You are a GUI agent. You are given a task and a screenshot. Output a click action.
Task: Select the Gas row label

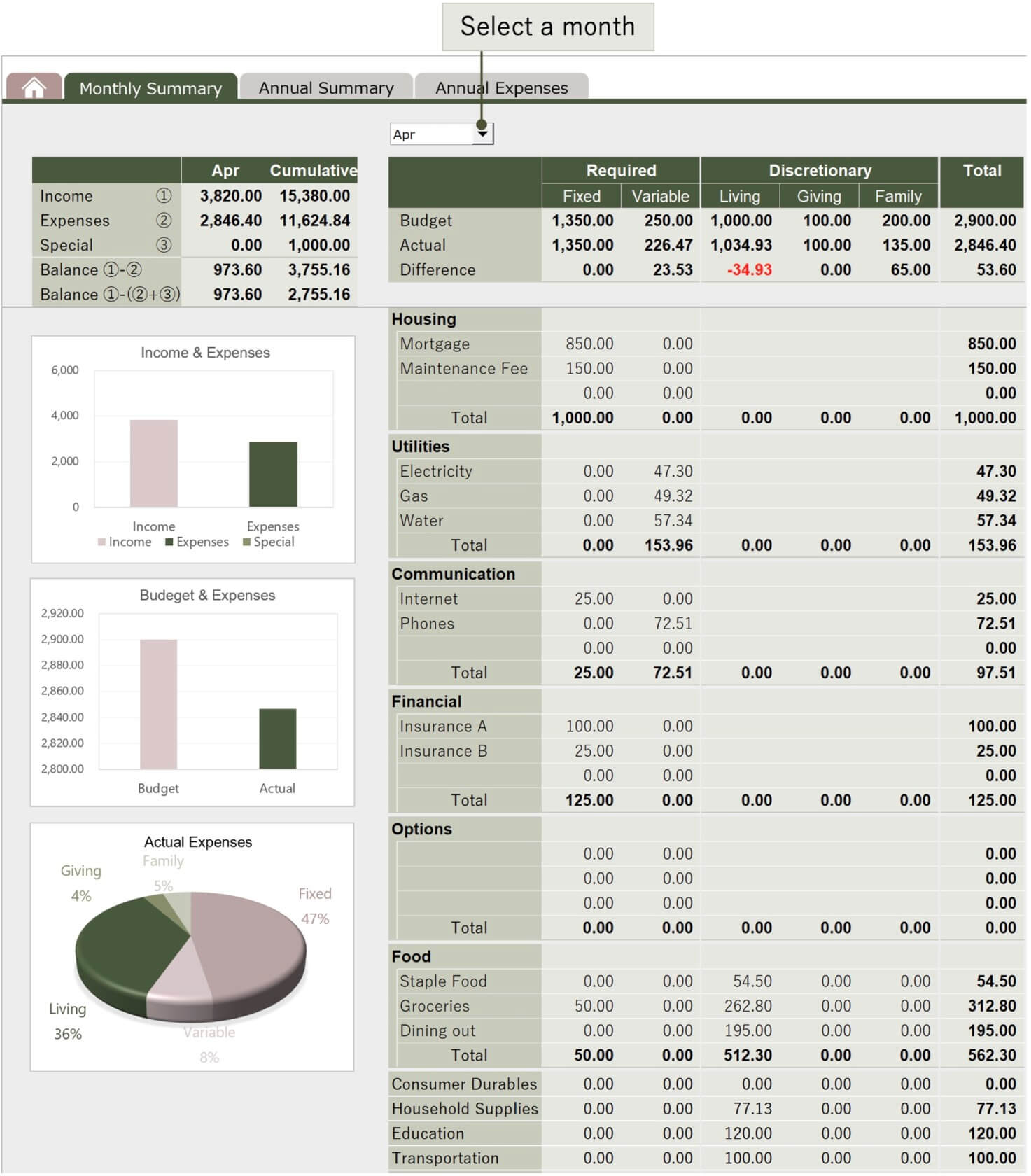pyautogui.click(x=414, y=496)
